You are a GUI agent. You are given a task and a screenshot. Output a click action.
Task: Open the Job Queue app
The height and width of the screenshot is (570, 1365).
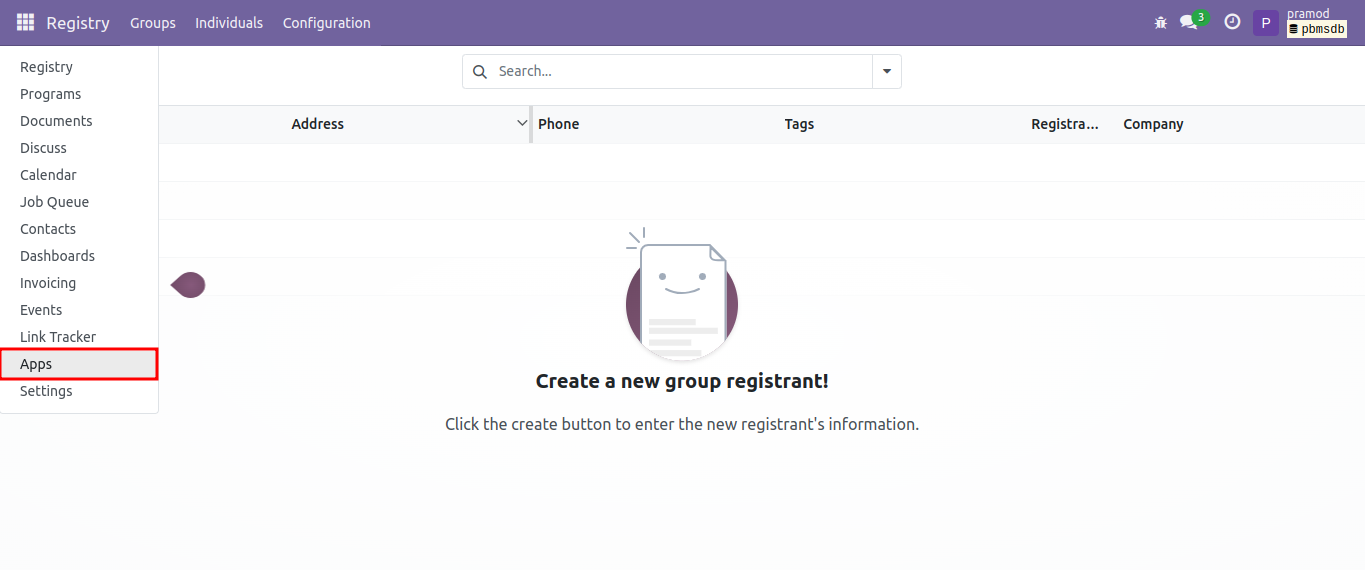54,202
